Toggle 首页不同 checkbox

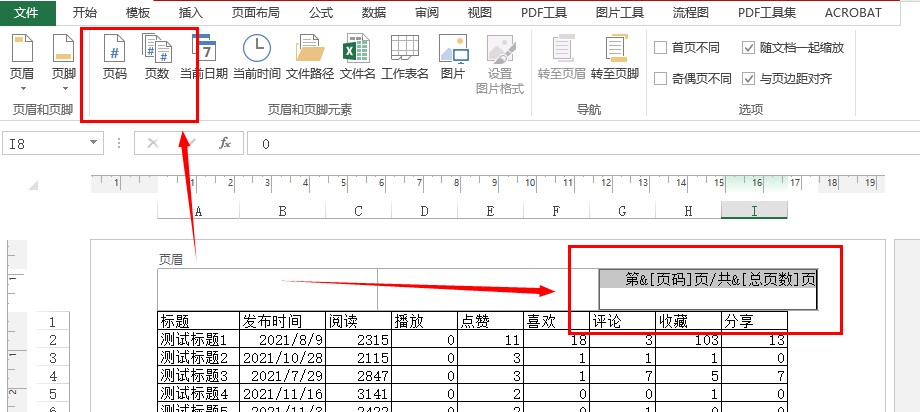(661, 48)
